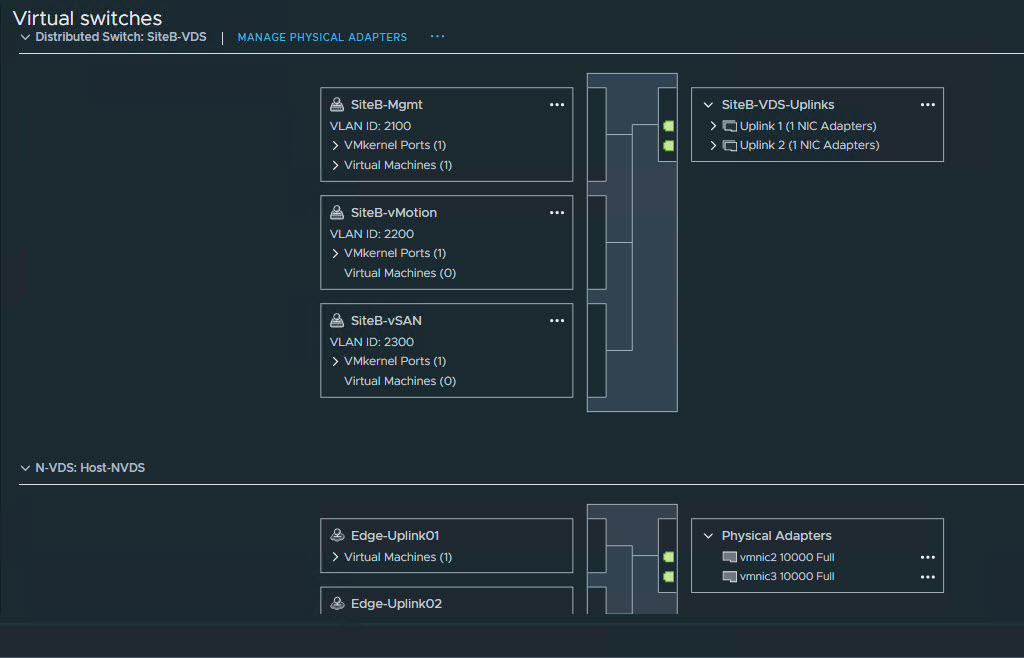Click Manage Physical Adapters link
This screenshot has height=658, width=1024.
tap(322, 37)
